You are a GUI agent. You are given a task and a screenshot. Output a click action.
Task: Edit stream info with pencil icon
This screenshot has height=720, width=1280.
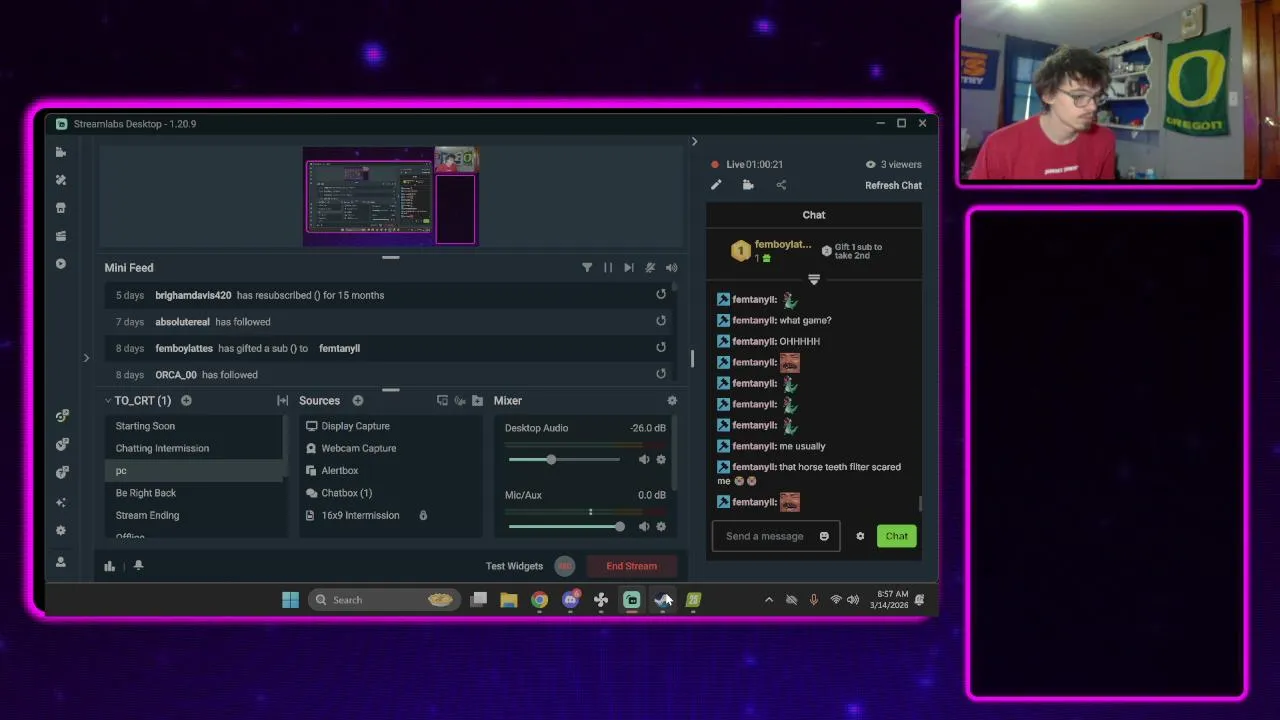716,185
